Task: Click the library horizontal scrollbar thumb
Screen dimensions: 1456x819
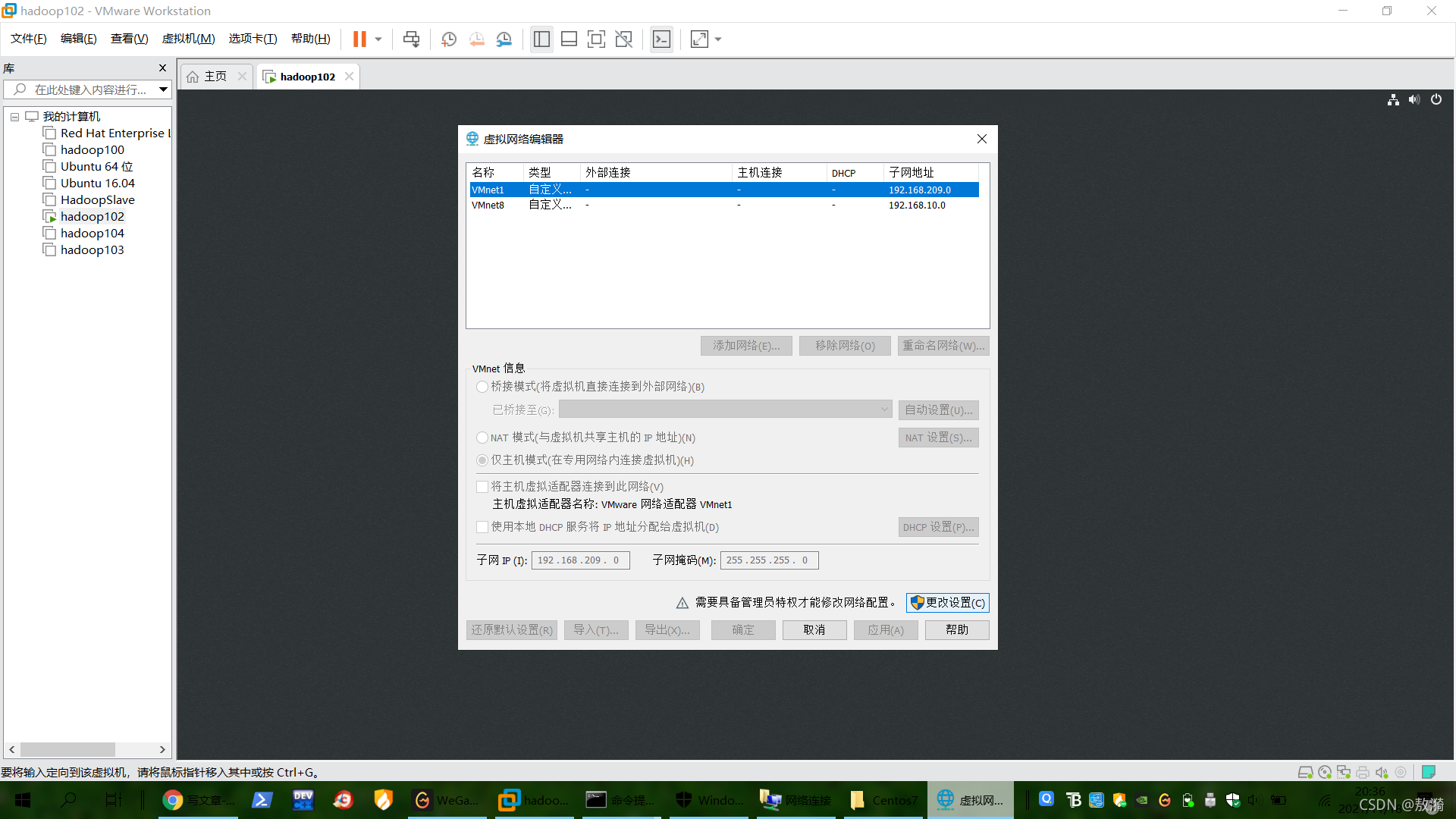Action: tap(67, 750)
